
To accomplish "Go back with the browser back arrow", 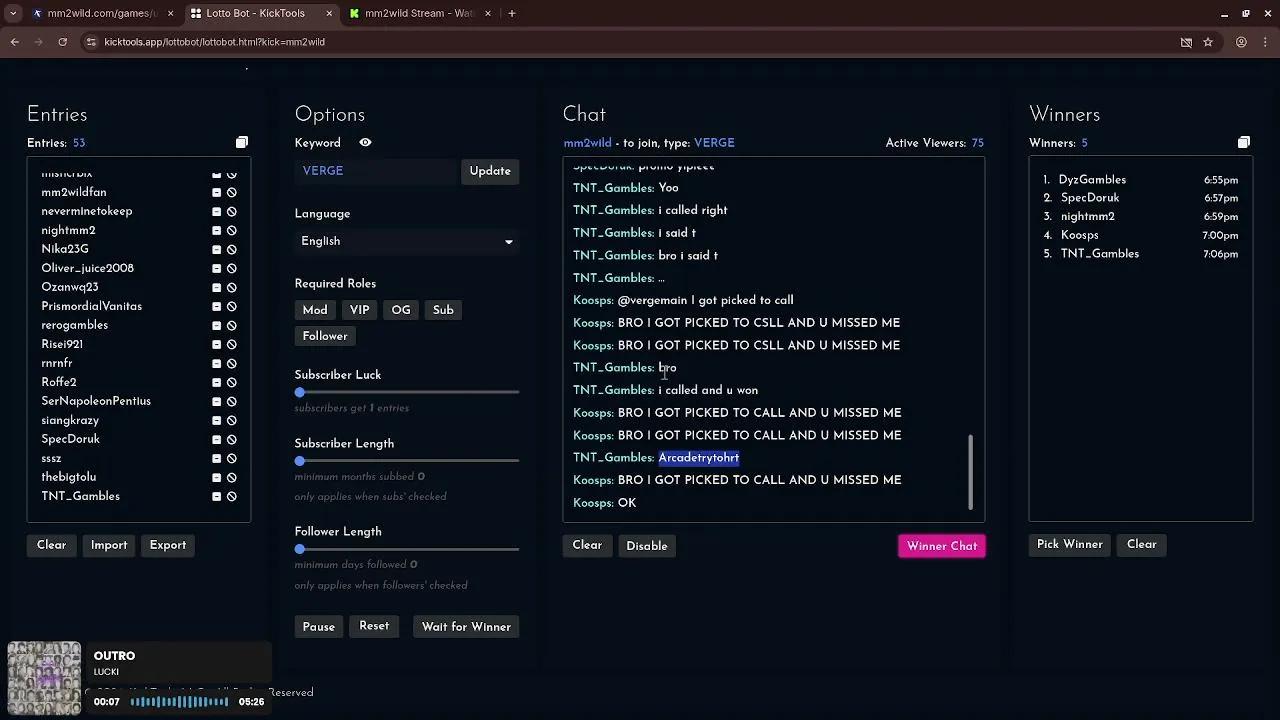I will click(x=15, y=42).
